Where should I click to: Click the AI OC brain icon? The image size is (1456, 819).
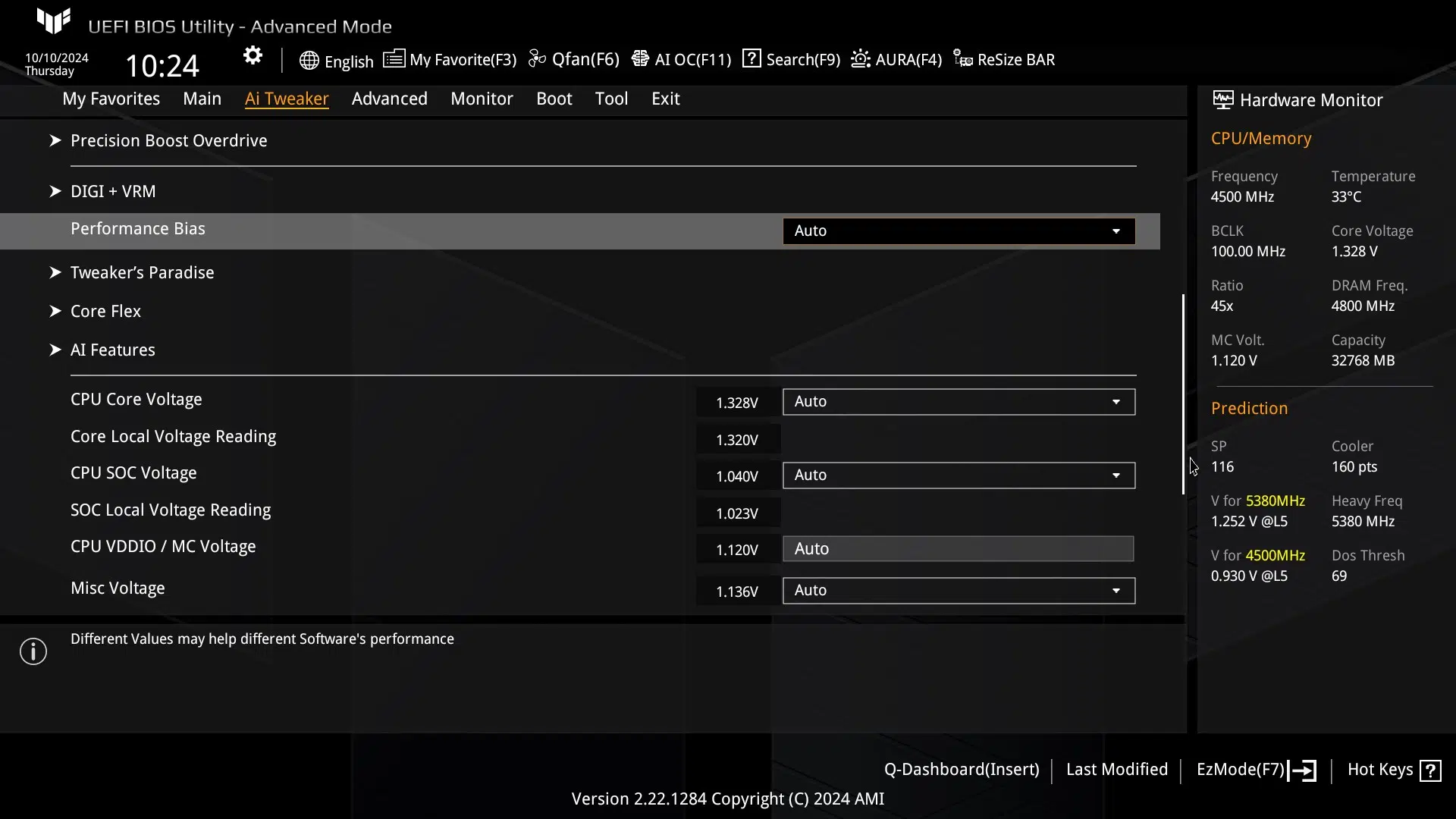click(640, 58)
